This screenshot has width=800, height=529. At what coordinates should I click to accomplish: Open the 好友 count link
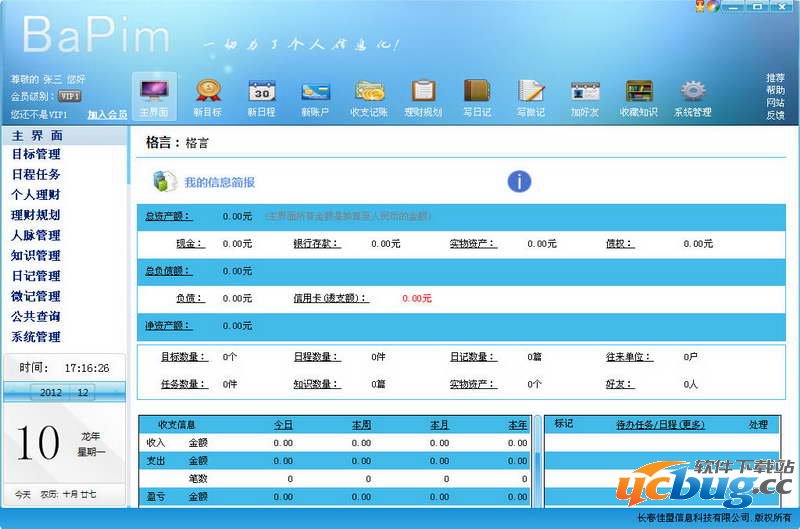tap(620, 384)
